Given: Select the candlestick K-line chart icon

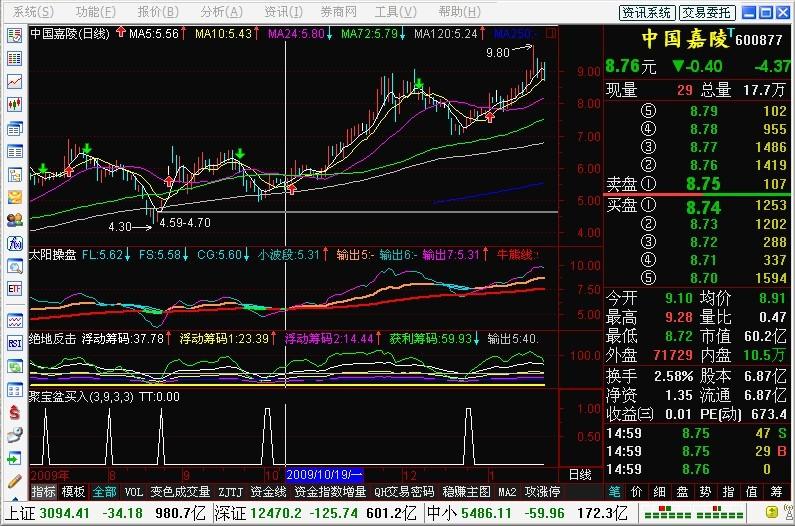Looking at the screenshot, I should [14, 104].
